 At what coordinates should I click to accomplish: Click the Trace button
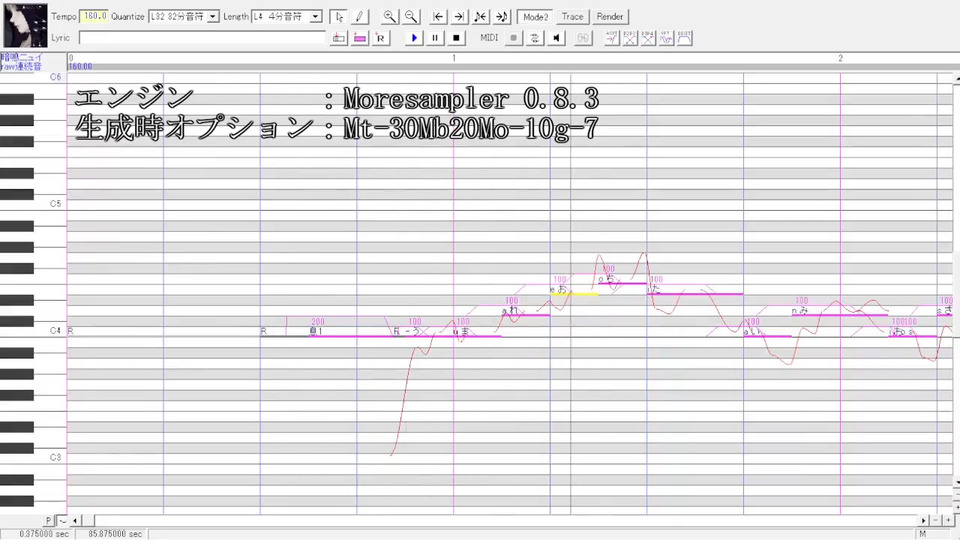(572, 17)
